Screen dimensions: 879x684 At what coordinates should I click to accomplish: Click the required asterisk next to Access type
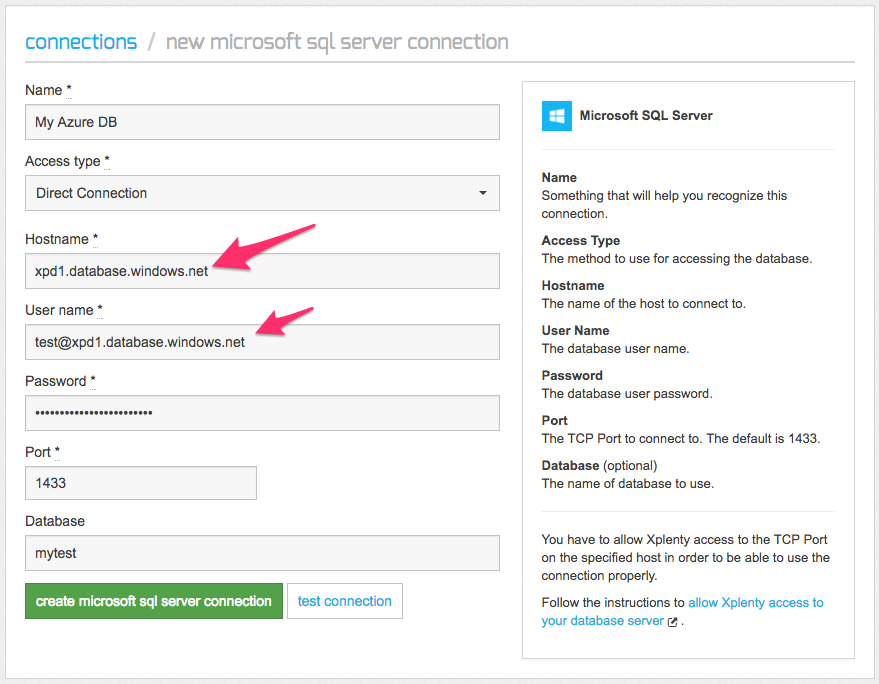click(107, 161)
